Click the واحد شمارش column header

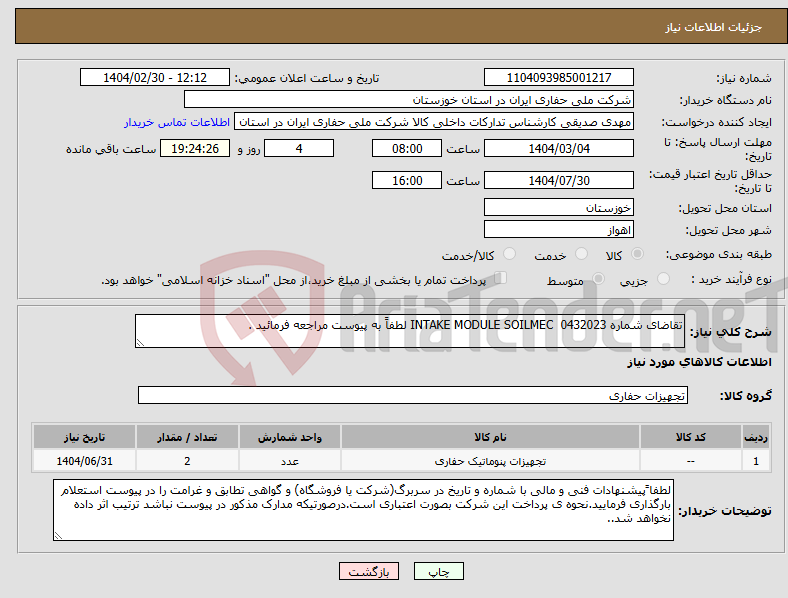(290, 437)
